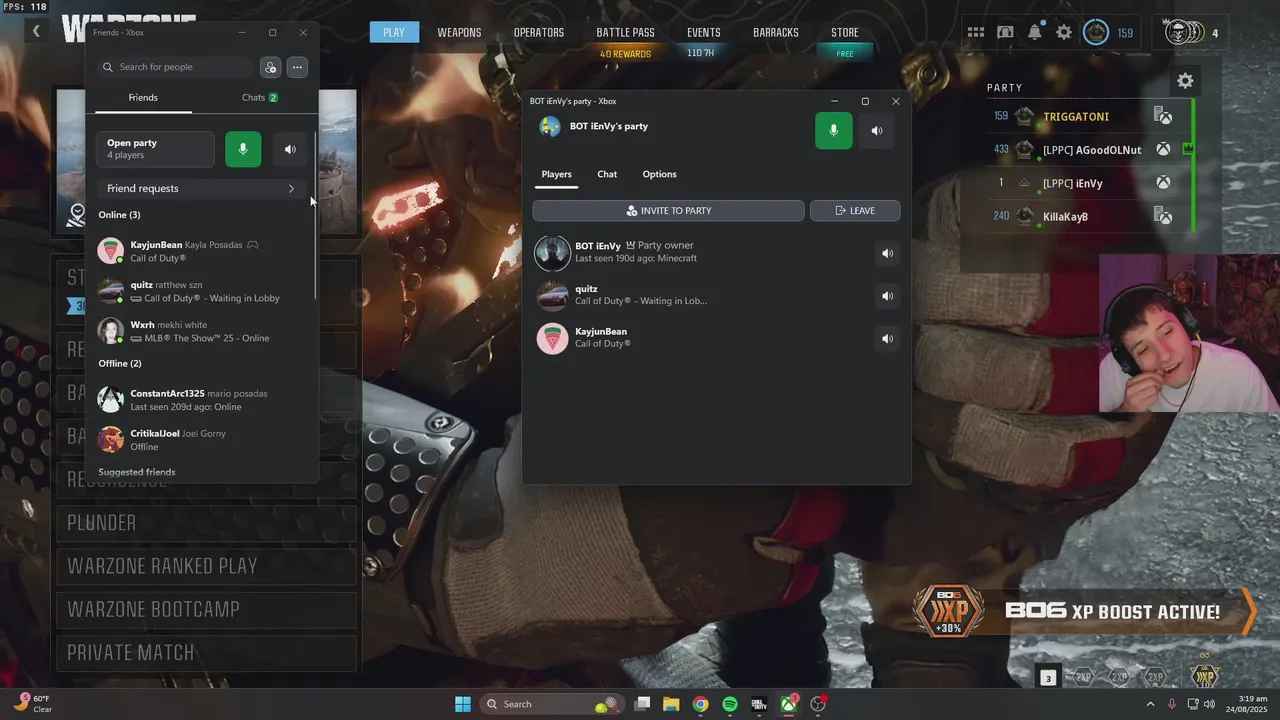
Task: Collapse the Offline (2) friends section
Action: pyautogui.click(x=120, y=363)
